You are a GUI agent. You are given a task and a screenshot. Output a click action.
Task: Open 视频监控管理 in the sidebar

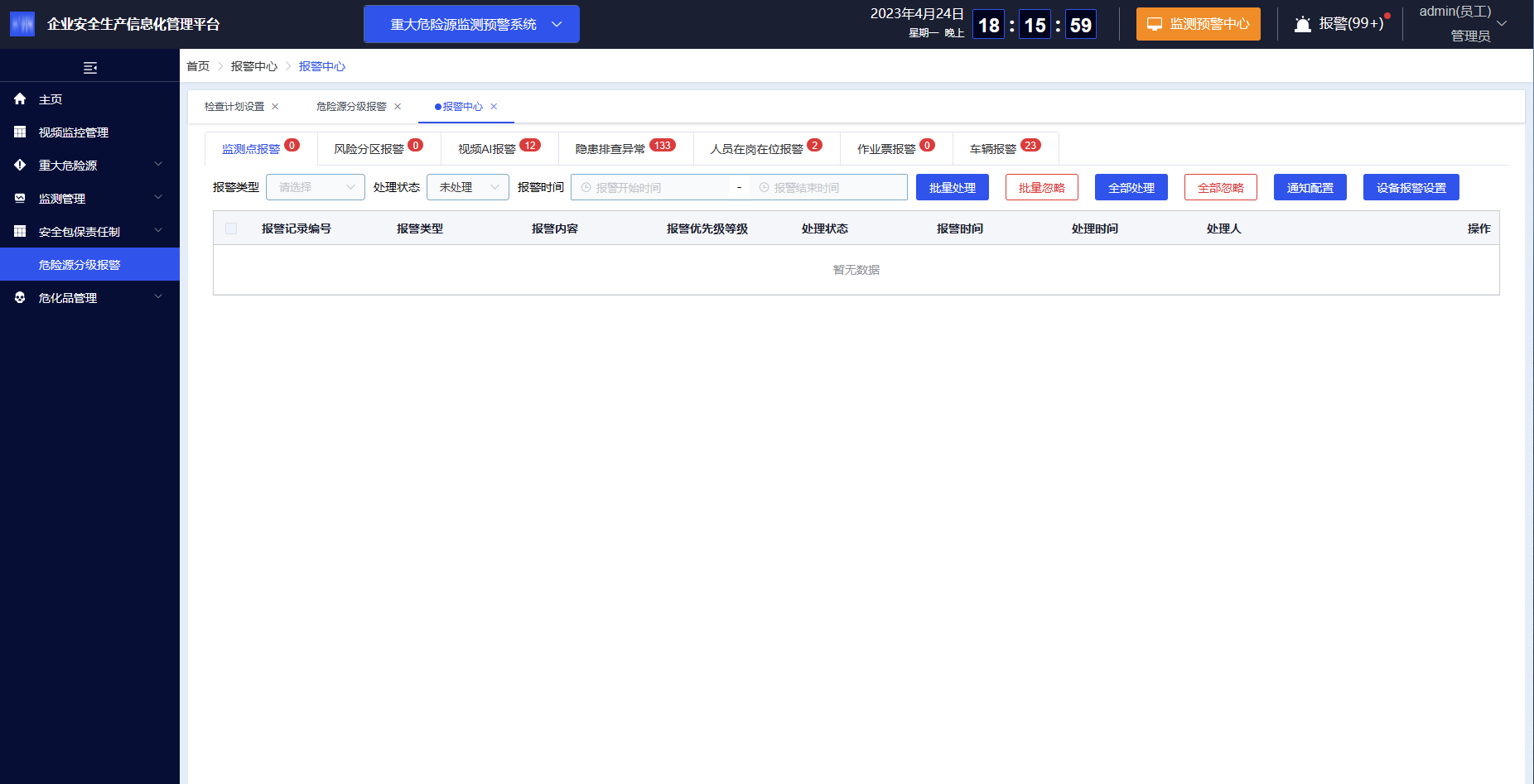point(89,132)
